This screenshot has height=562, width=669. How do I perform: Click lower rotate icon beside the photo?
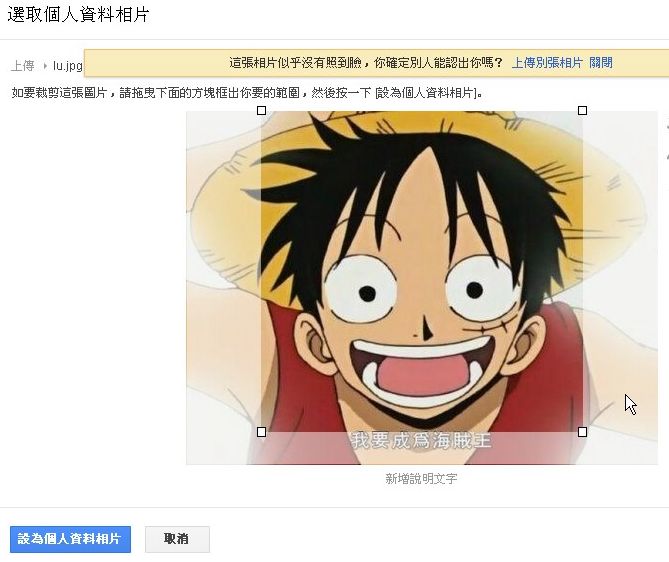667,155
